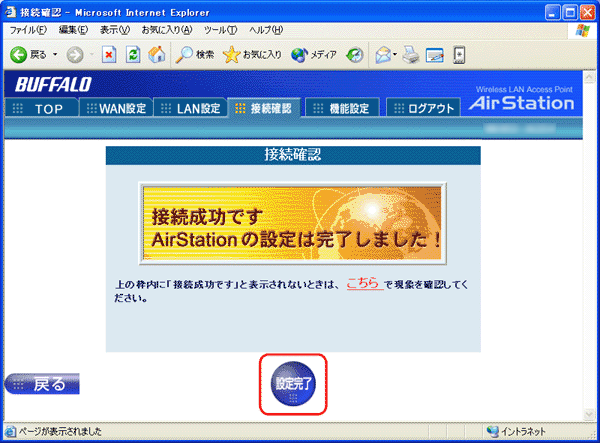Image resolution: width=600 pixels, height=443 pixels.
Task: Open the Search (検索) toolbar button
Action: tap(194, 55)
